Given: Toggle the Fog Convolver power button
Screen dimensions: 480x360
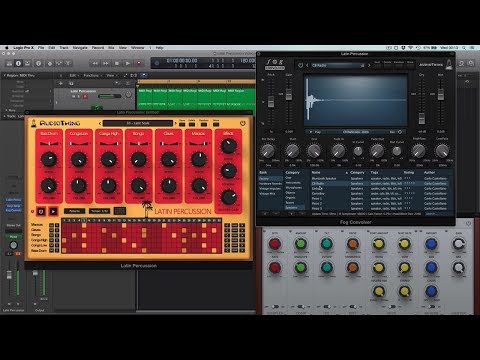Looking at the screenshot, I should [300, 65].
